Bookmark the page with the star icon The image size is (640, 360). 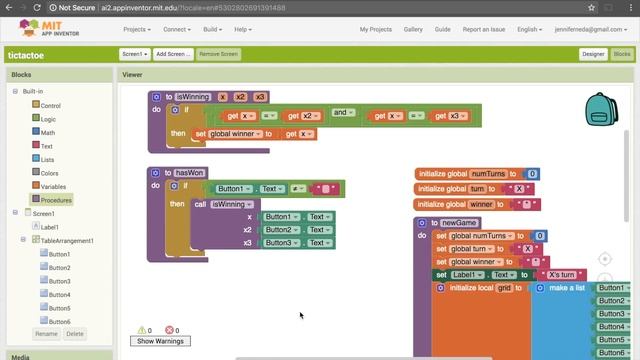coord(591,7)
